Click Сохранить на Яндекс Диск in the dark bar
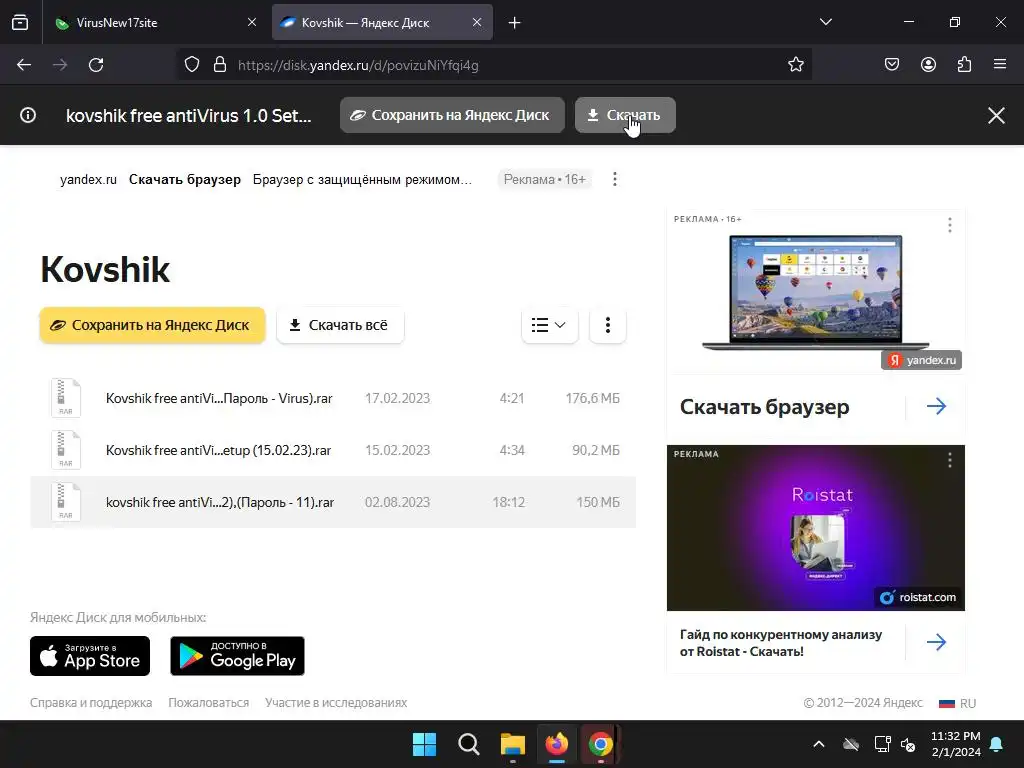Image resolution: width=1024 pixels, height=768 pixels. (x=452, y=115)
